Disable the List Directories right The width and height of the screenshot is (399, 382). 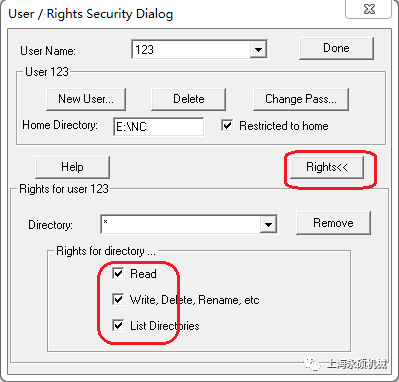coord(118,325)
